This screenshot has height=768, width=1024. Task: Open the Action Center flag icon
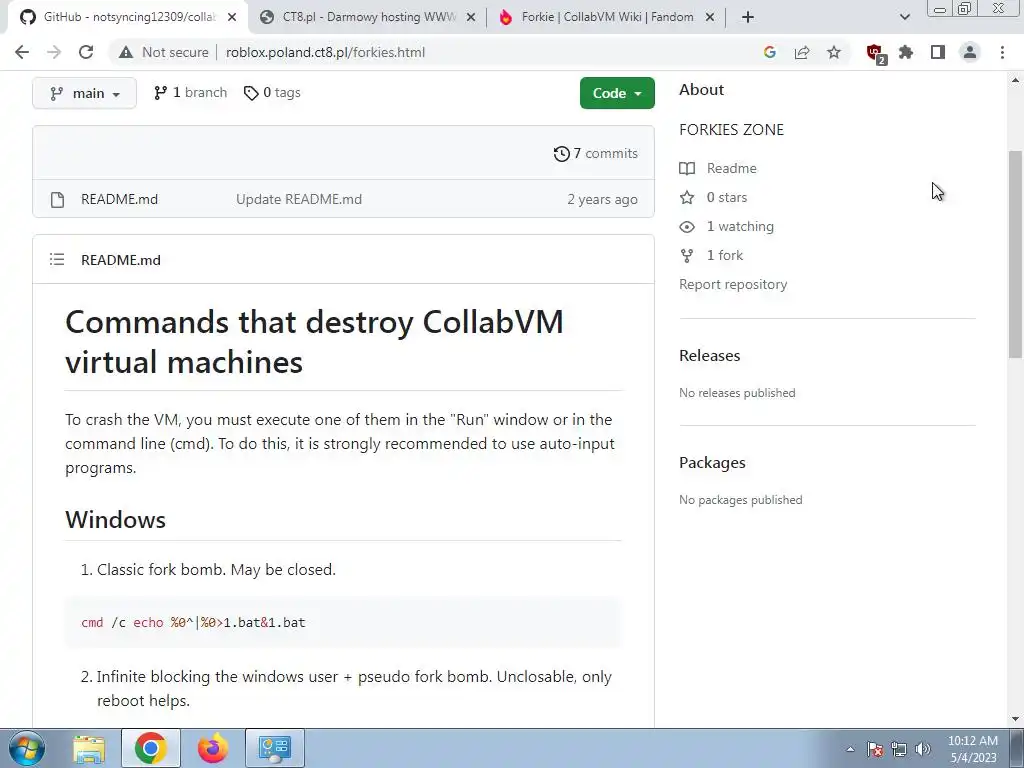(x=875, y=749)
